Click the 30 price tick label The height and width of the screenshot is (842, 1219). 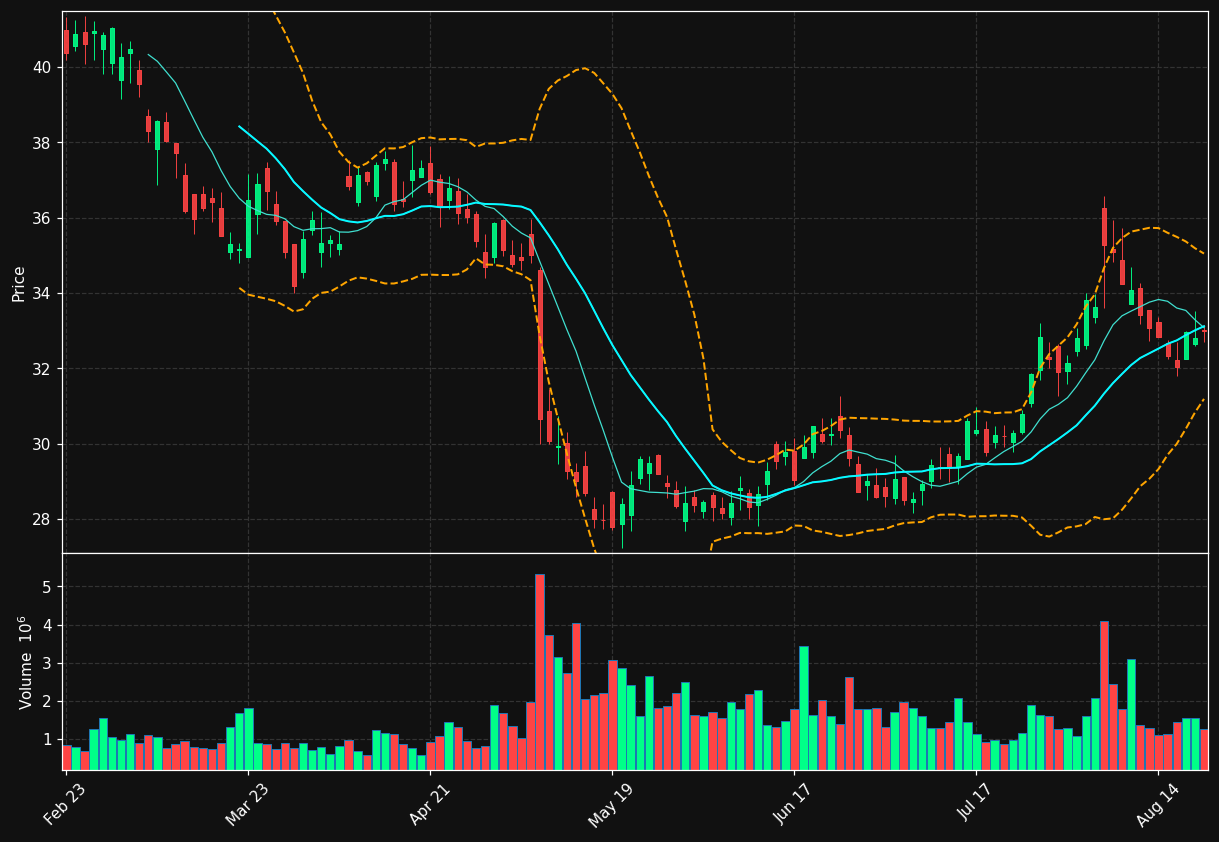[x=42, y=444]
